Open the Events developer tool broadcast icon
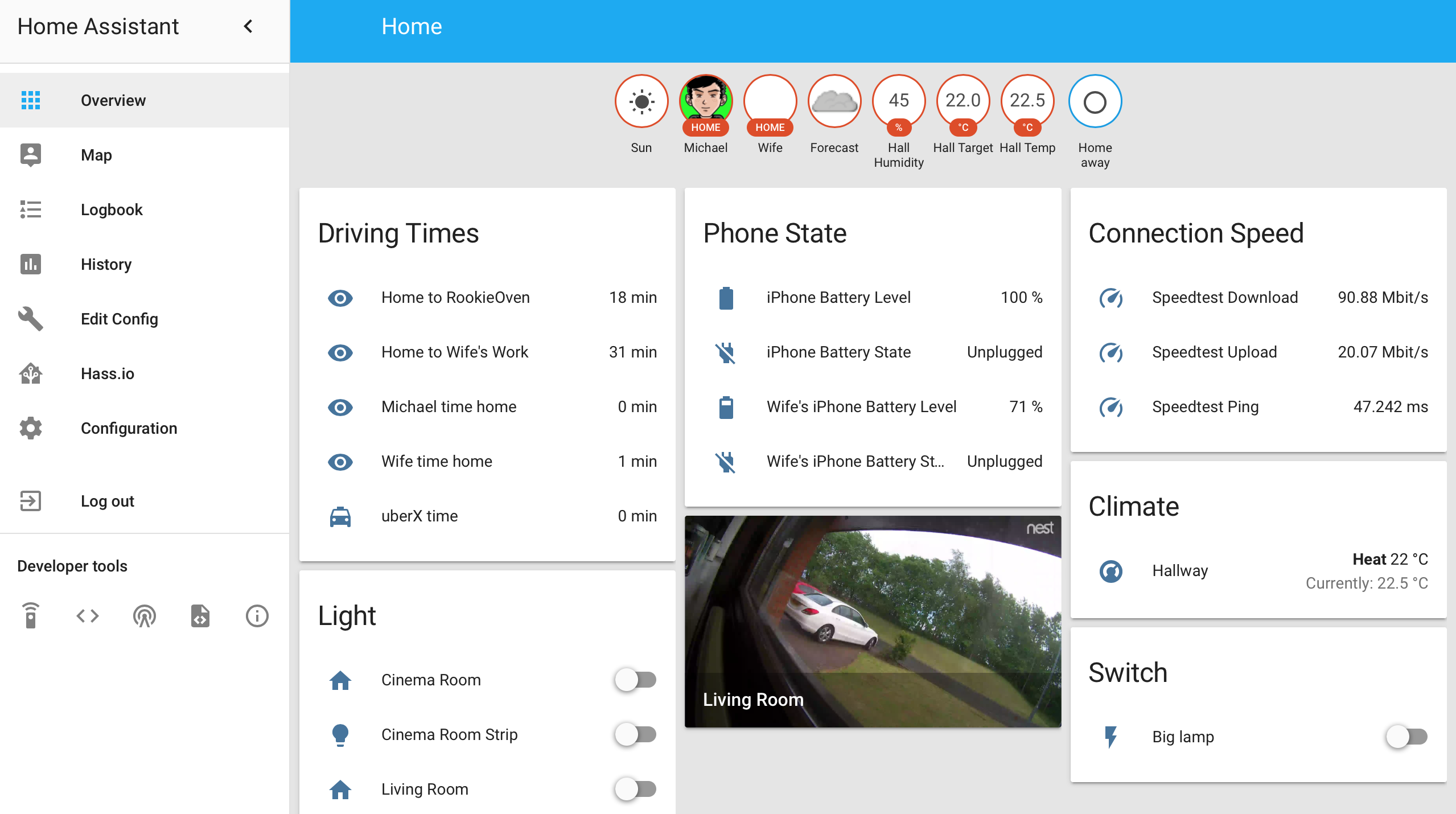The height and width of the screenshot is (814, 1456). pos(144,615)
